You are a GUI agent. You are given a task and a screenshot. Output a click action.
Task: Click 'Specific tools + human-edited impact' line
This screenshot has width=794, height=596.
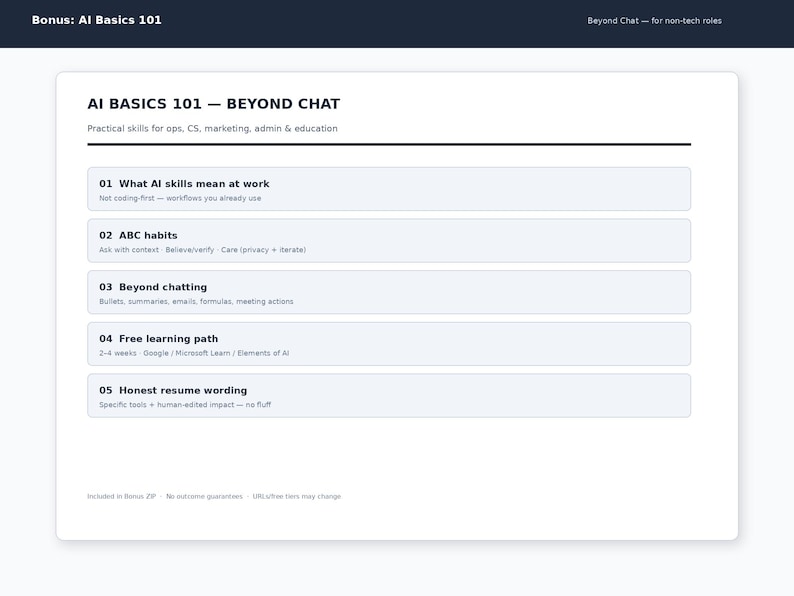coord(185,405)
